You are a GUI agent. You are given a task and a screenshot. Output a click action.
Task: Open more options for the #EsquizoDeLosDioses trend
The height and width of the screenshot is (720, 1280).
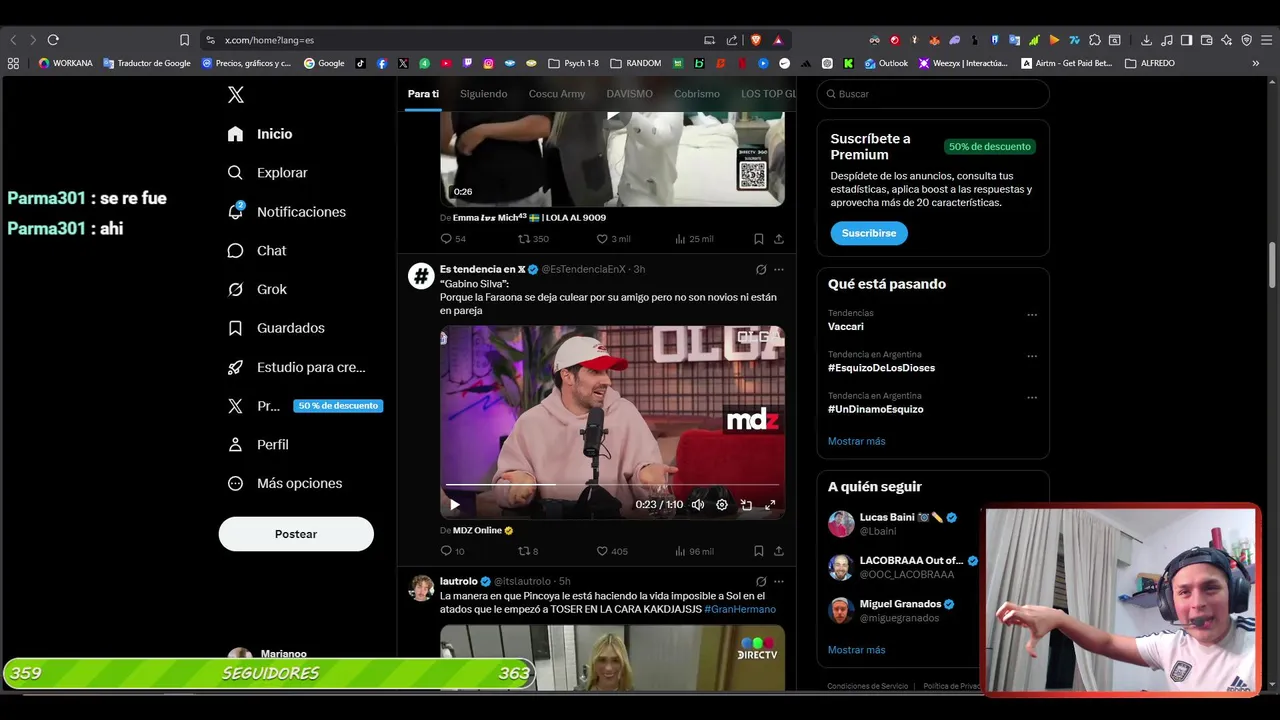1032,356
